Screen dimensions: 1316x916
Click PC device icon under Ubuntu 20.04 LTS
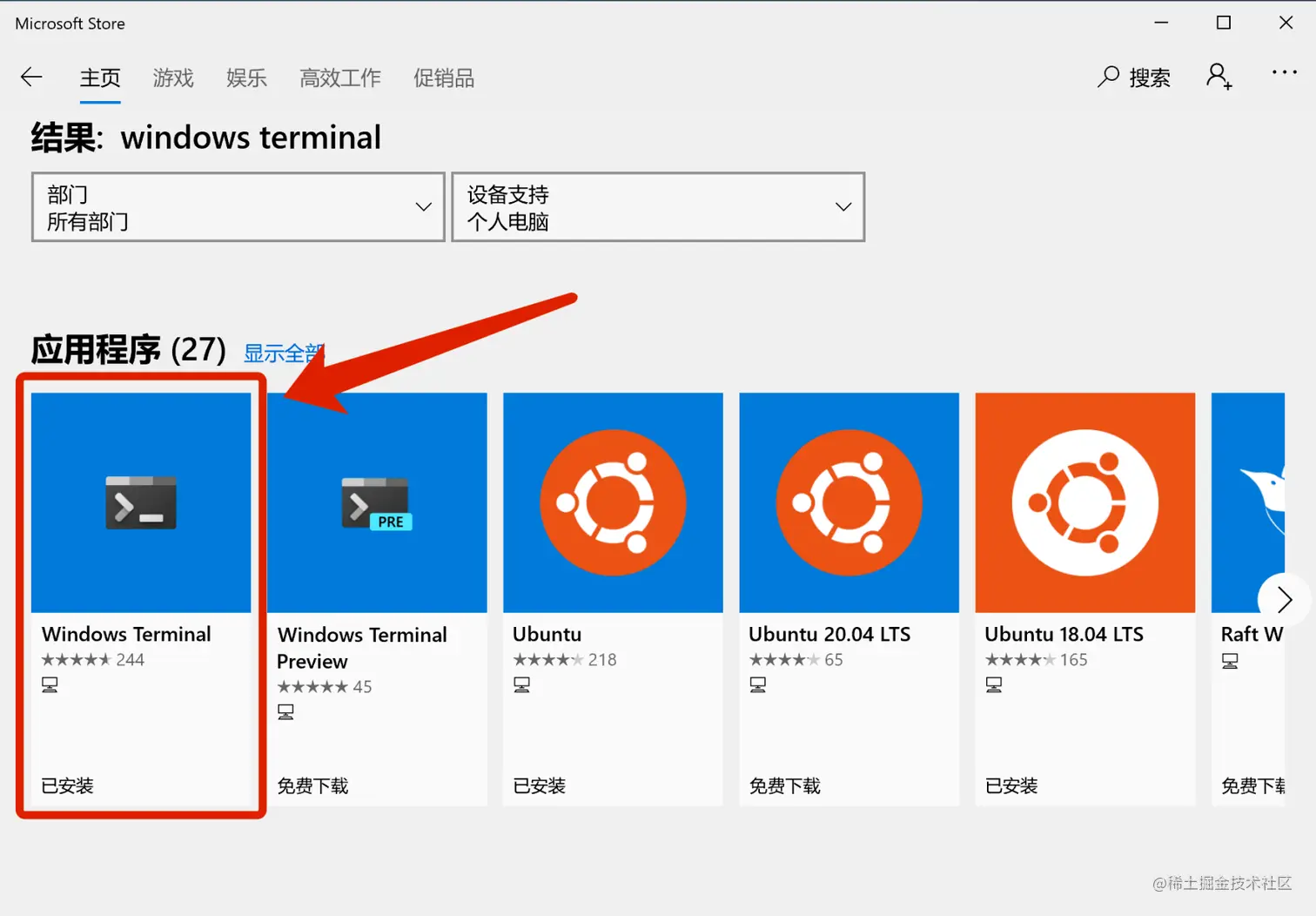(757, 685)
